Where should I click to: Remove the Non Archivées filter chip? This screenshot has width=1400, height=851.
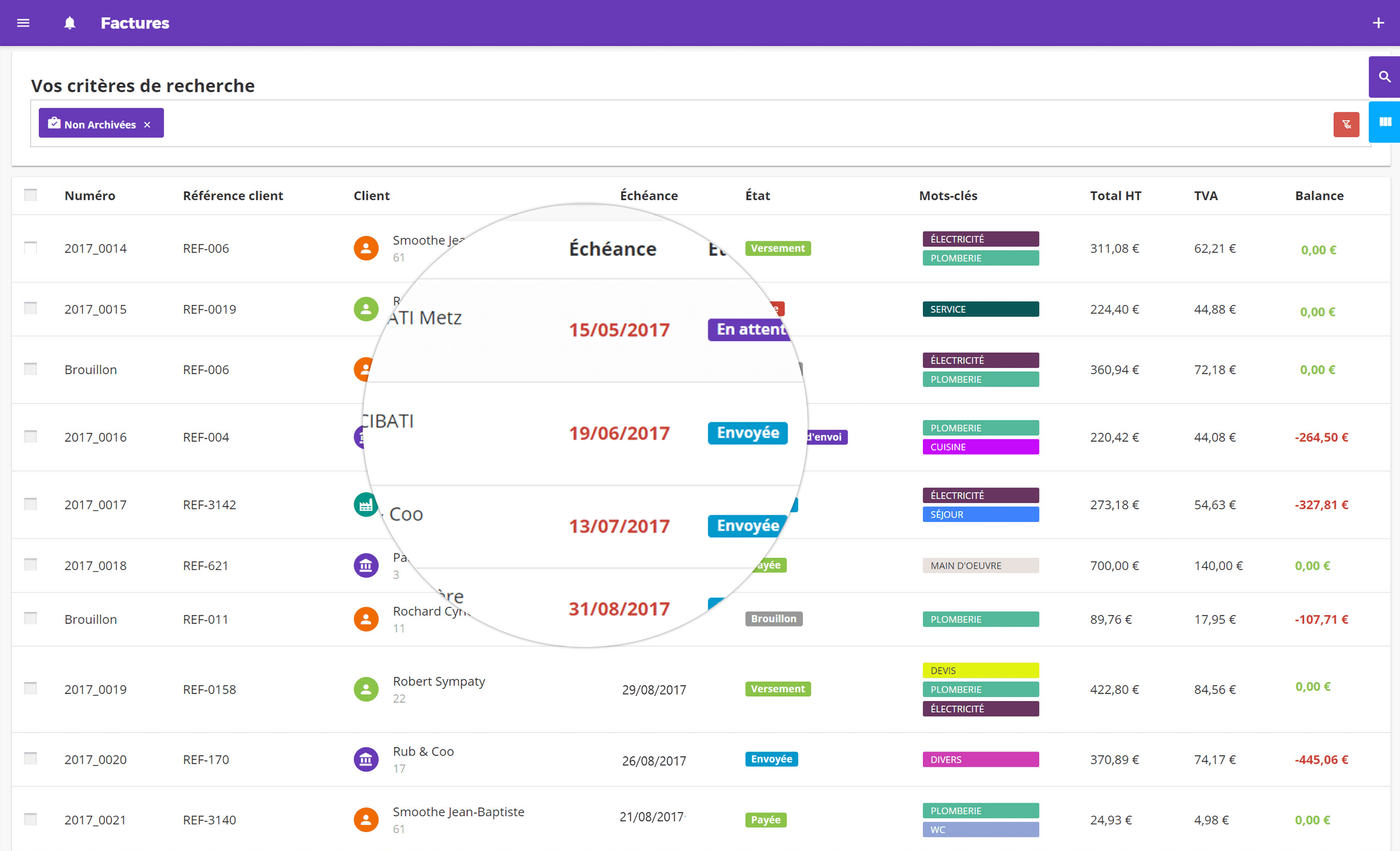click(x=147, y=125)
